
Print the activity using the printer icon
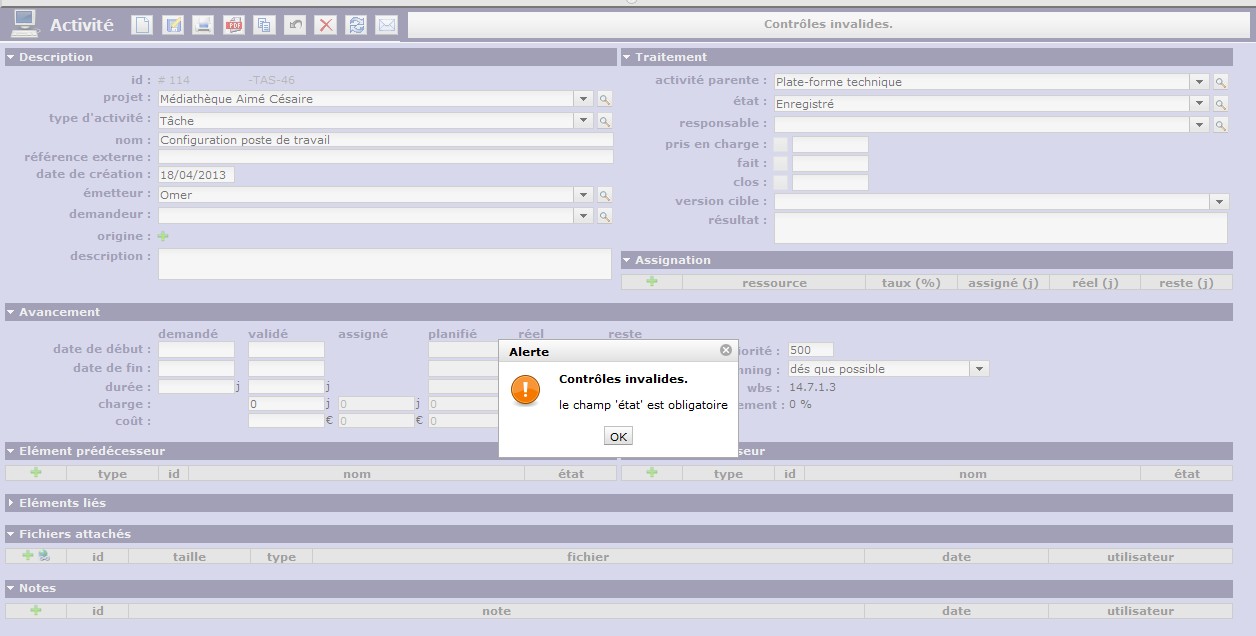point(203,25)
